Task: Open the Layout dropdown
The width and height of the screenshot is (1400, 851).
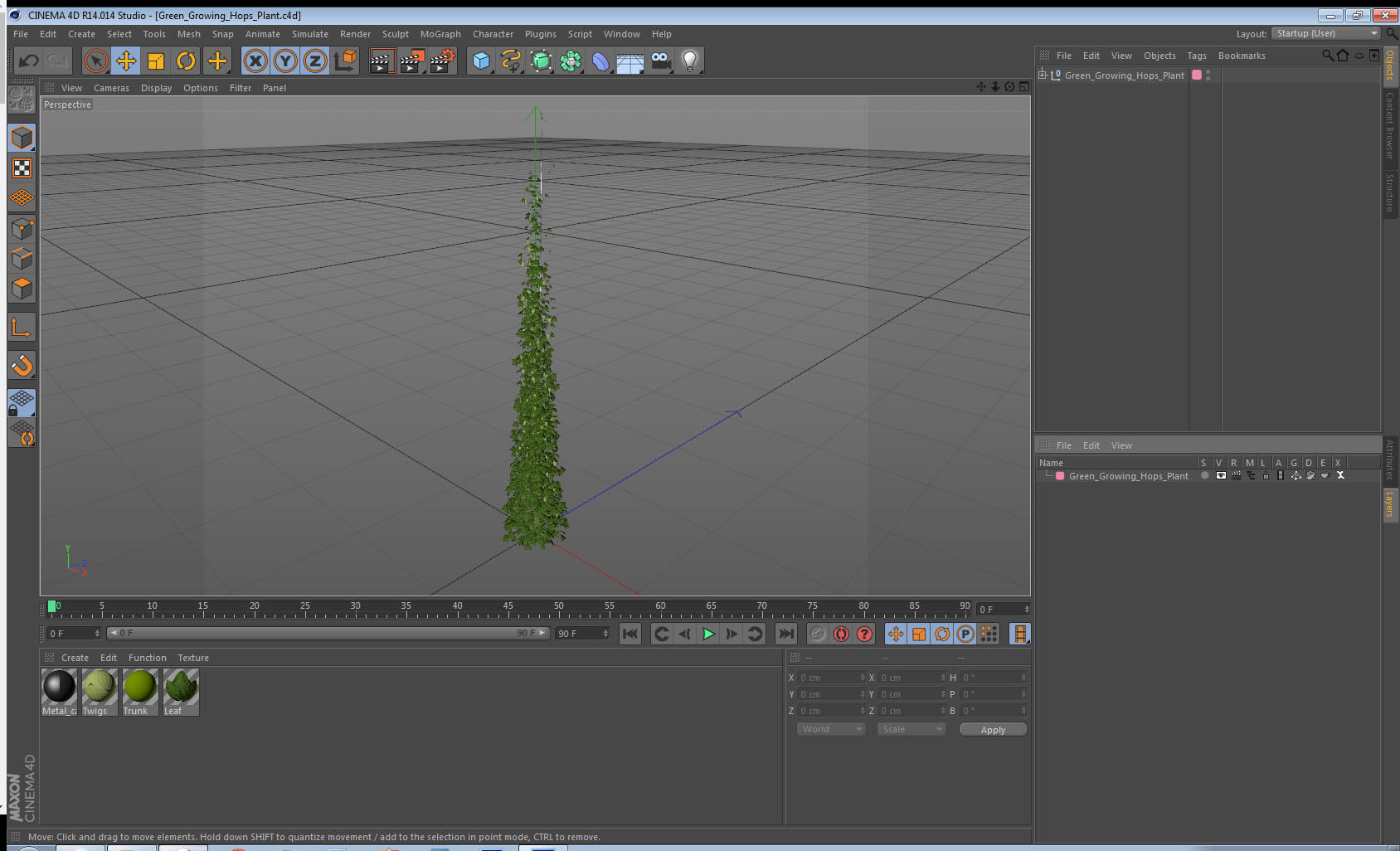Action: click(1326, 33)
